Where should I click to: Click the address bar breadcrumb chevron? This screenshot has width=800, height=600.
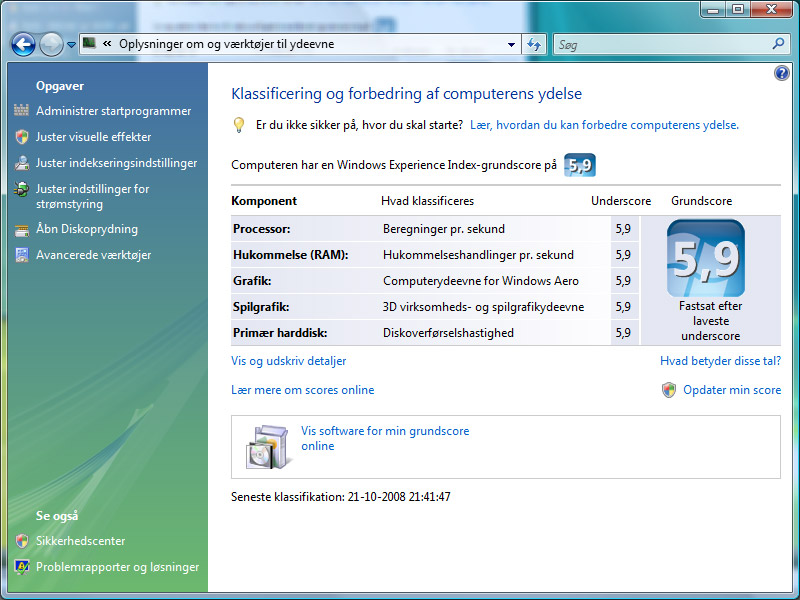coord(107,44)
